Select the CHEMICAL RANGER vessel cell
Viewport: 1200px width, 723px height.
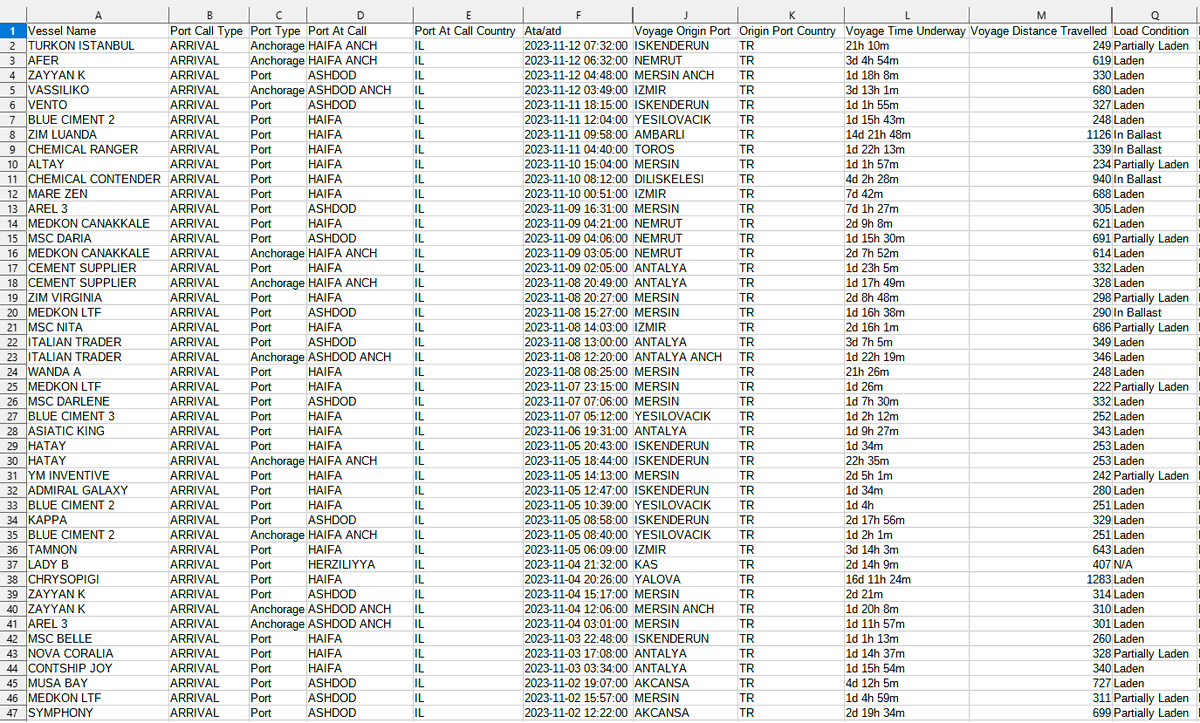pyautogui.click(x=97, y=150)
